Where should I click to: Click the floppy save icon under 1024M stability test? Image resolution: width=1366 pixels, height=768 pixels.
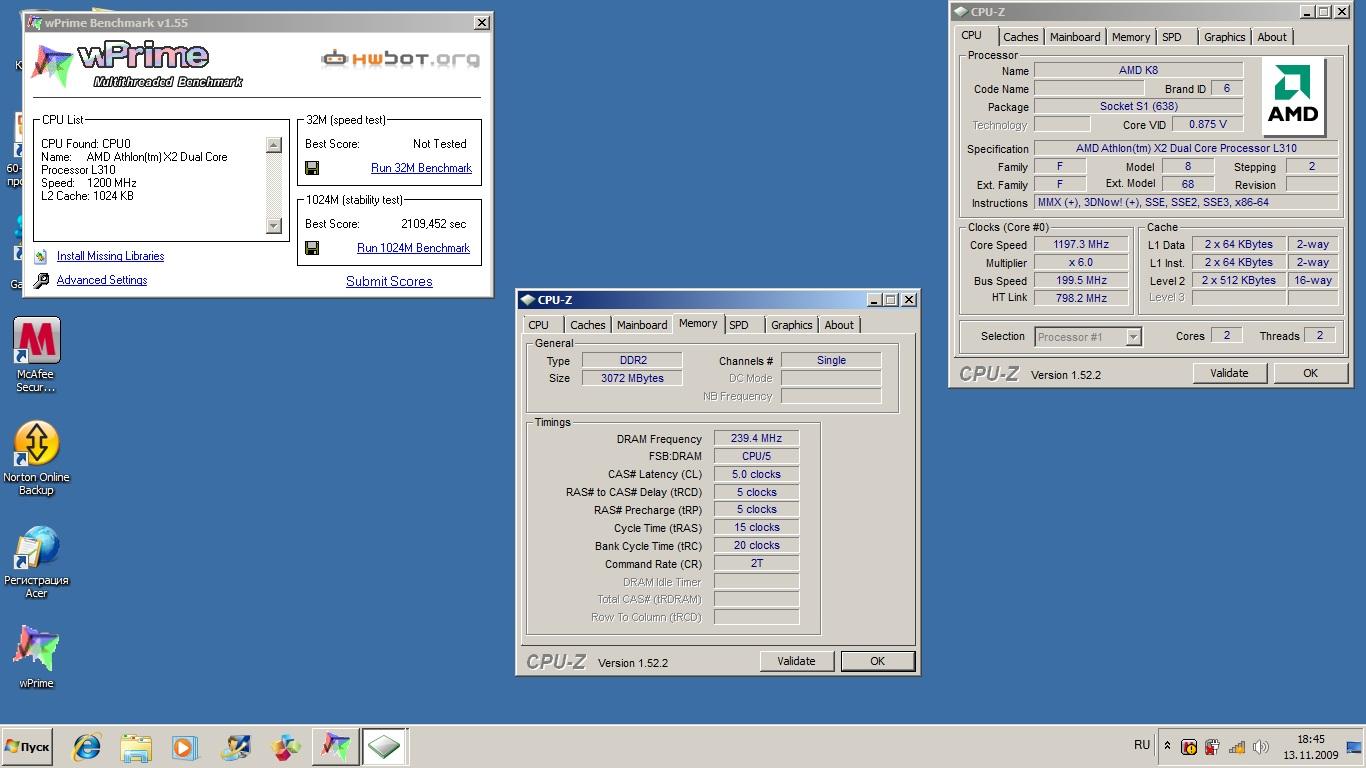tap(312, 248)
